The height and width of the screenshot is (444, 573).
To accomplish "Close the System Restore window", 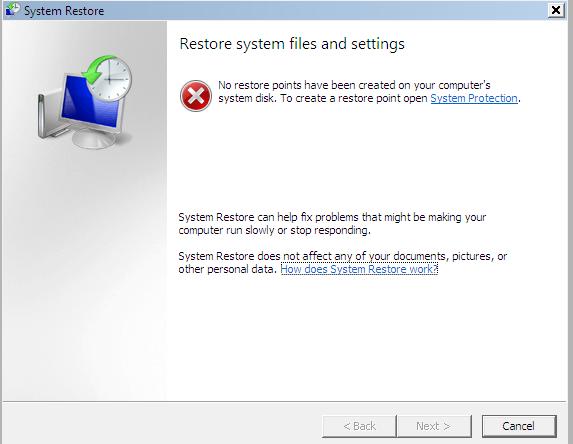I will [x=556, y=10].
